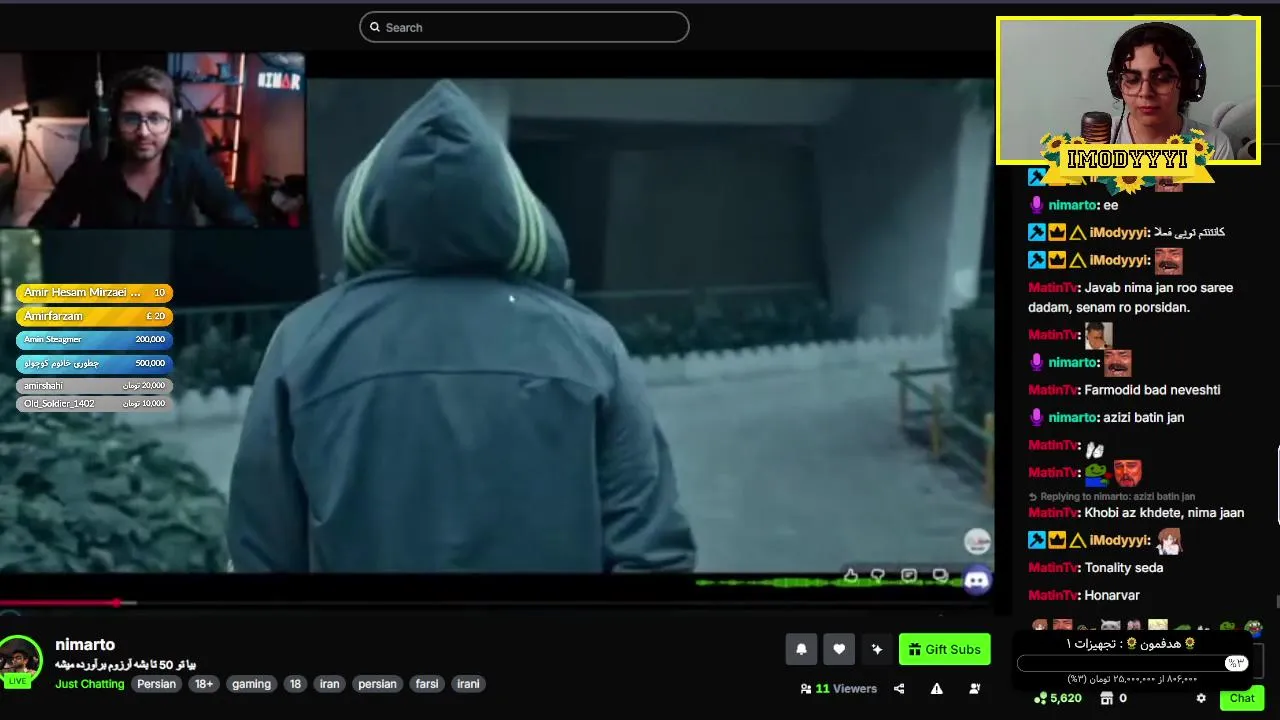Click the 'Honarvar' chat message text
Screen dimensions: 1280x720
(x=1112, y=595)
